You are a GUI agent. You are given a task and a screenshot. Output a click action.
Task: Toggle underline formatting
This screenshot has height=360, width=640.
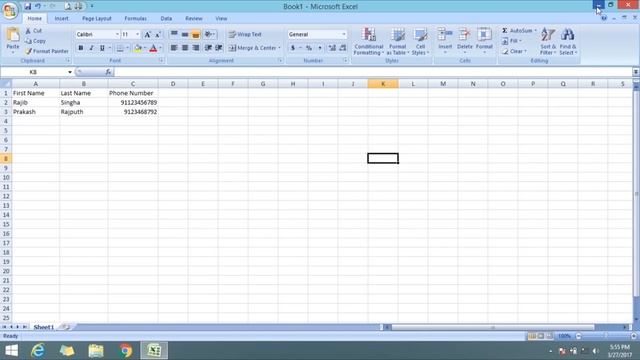[102, 48]
